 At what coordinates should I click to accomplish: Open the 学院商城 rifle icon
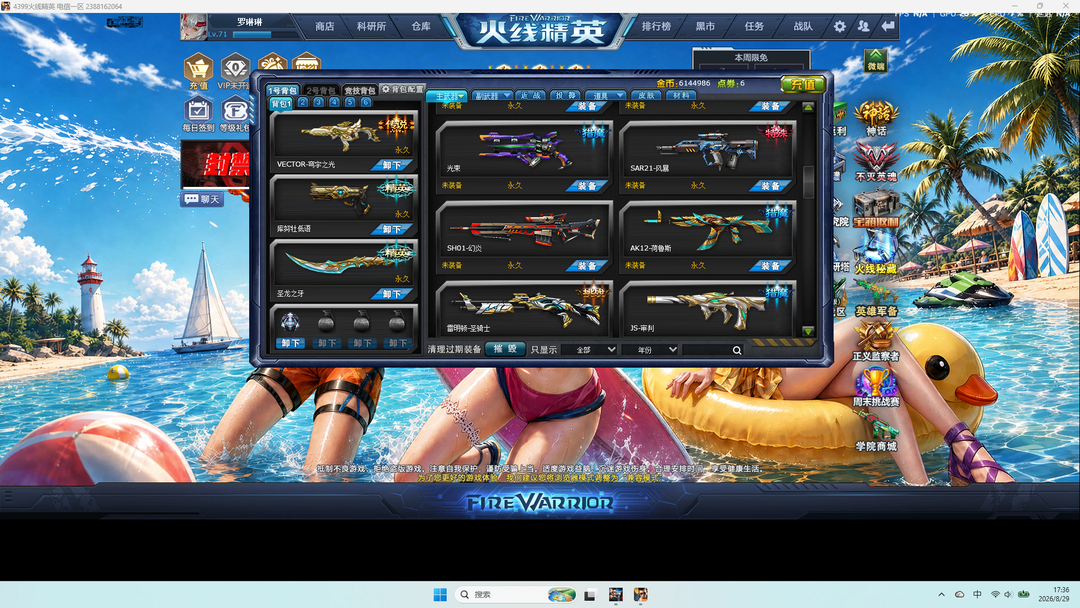pyautogui.click(x=876, y=432)
